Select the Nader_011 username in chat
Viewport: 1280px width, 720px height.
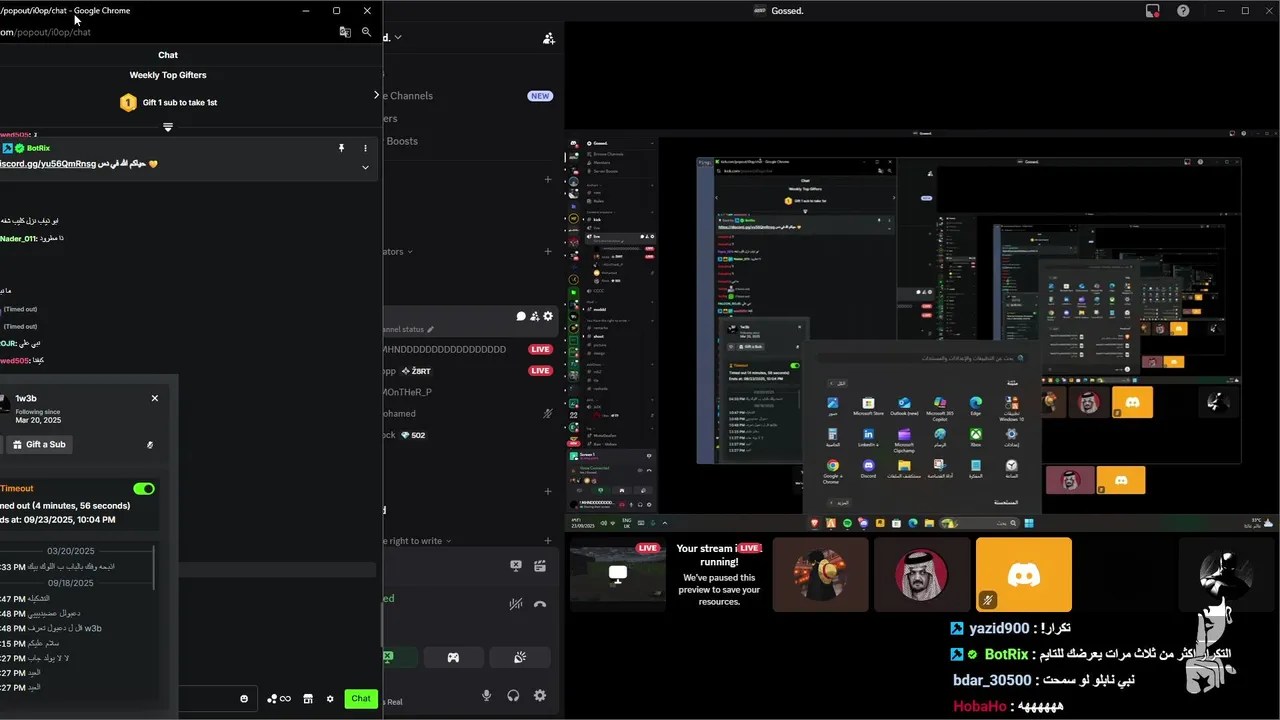click(18, 238)
